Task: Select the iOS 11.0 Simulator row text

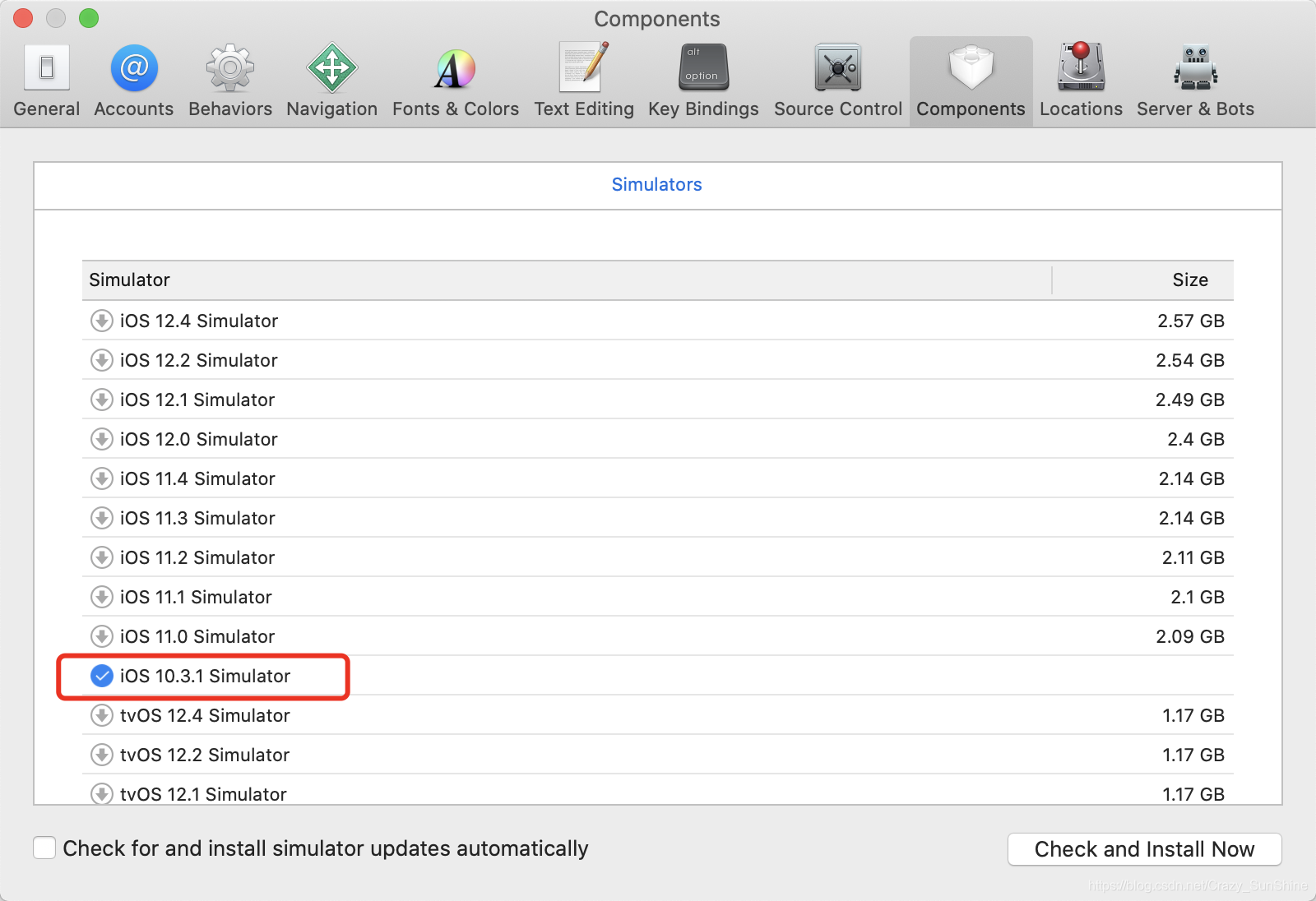Action: (197, 636)
